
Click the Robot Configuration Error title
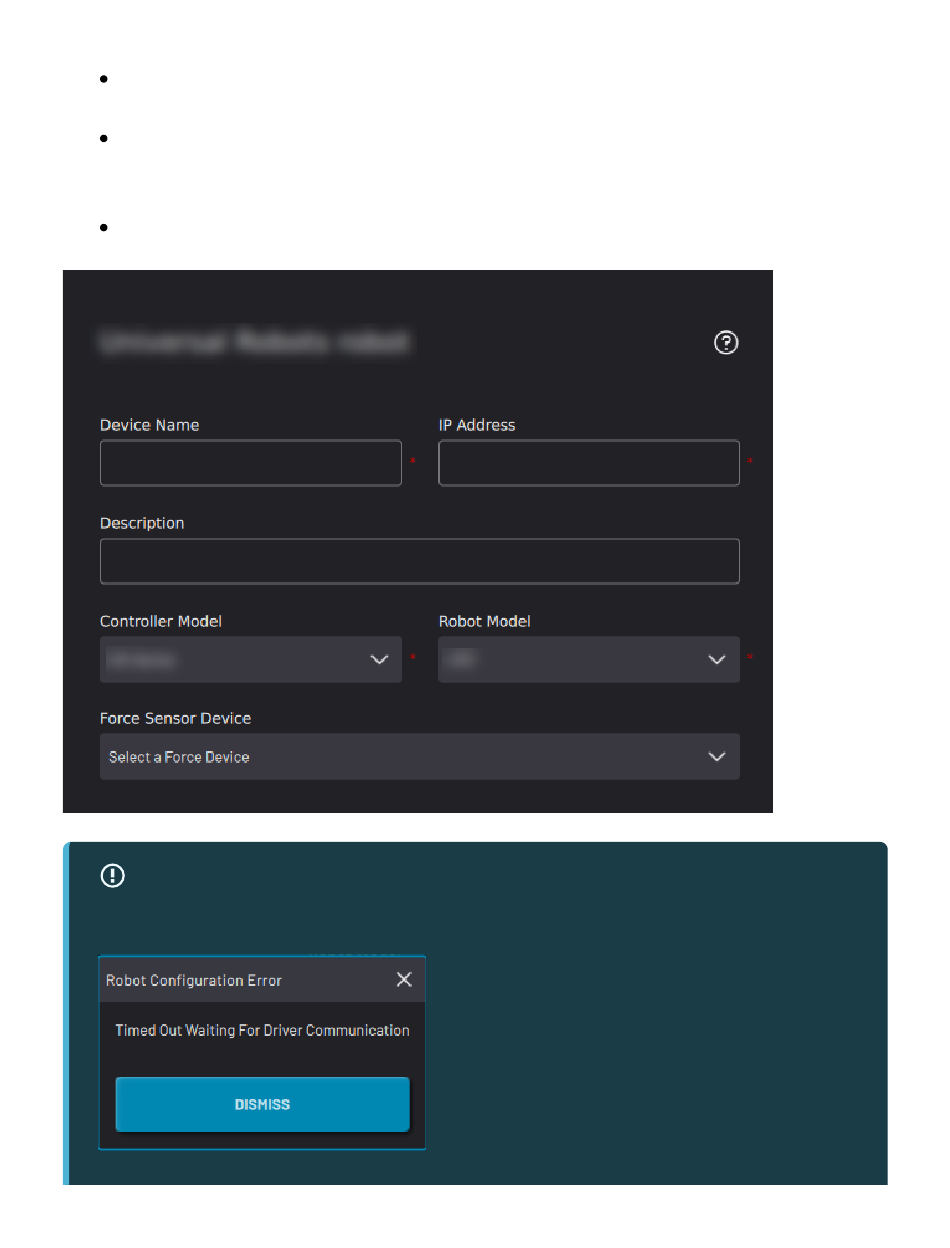pyautogui.click(x=194, y=980)
